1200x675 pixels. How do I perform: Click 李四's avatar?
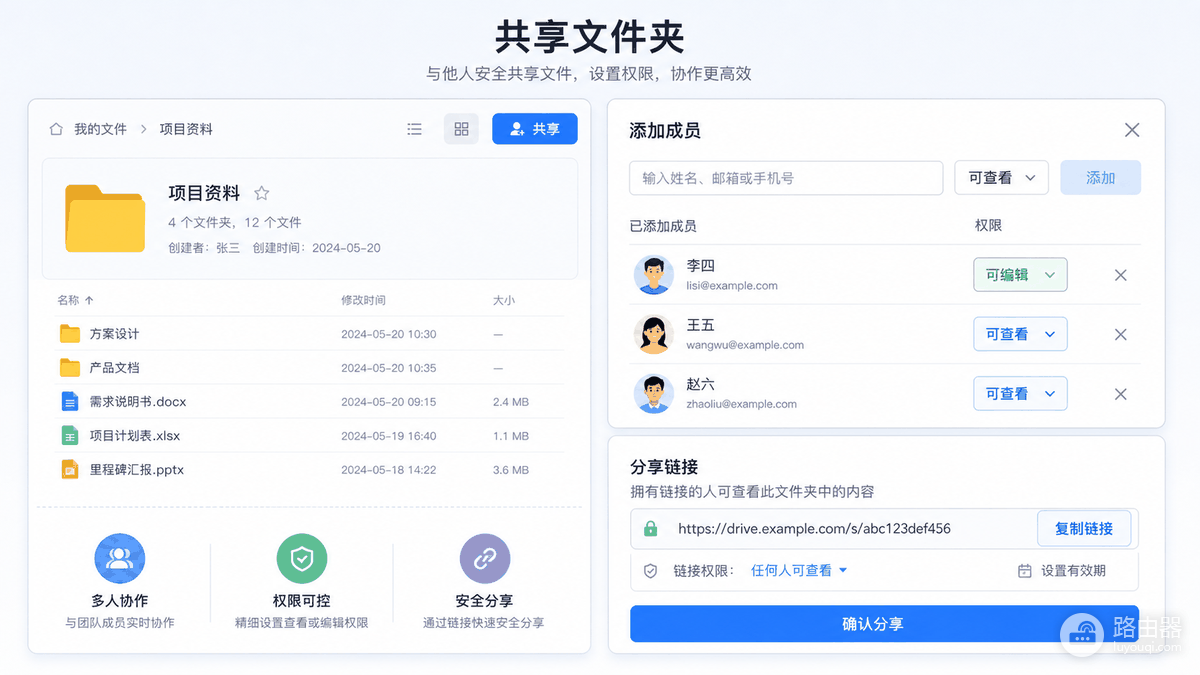654,275
